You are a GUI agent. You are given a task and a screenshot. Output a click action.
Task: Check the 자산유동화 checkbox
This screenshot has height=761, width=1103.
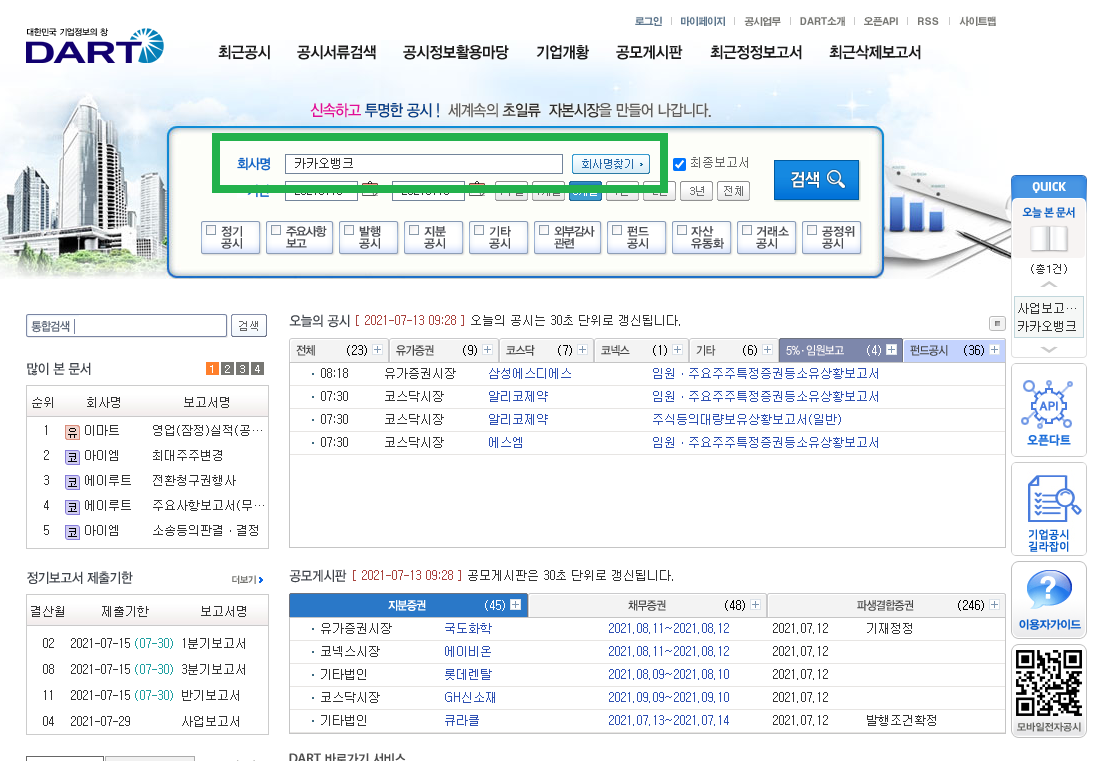(682, 230)
